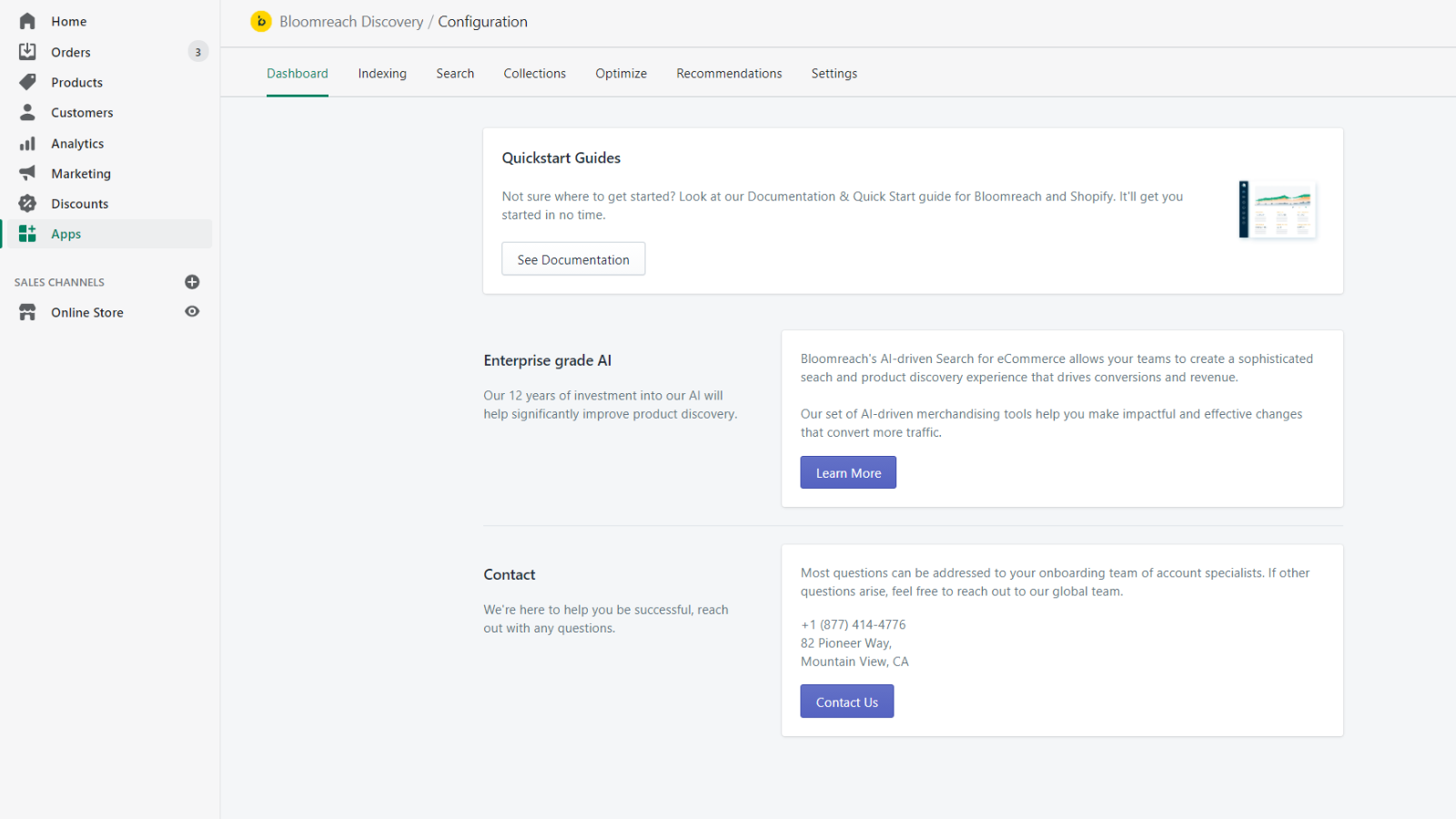The image size is (1456, 819).
Task: Click the Configuration breadcrumb text
Action: click(x=482, y=22)
